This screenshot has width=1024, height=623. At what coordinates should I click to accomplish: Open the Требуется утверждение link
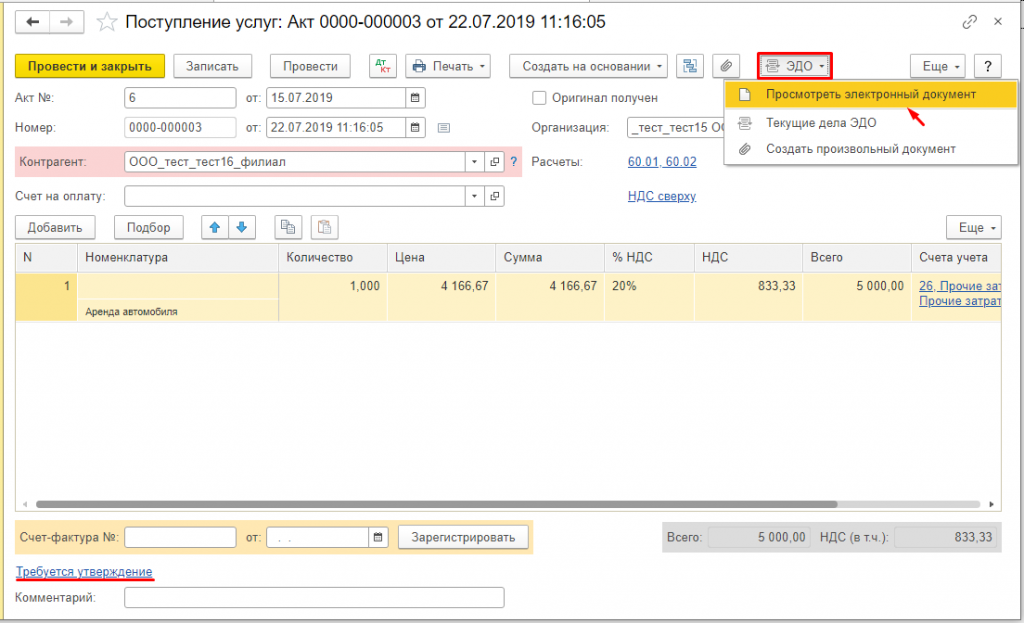click(84, 571)
